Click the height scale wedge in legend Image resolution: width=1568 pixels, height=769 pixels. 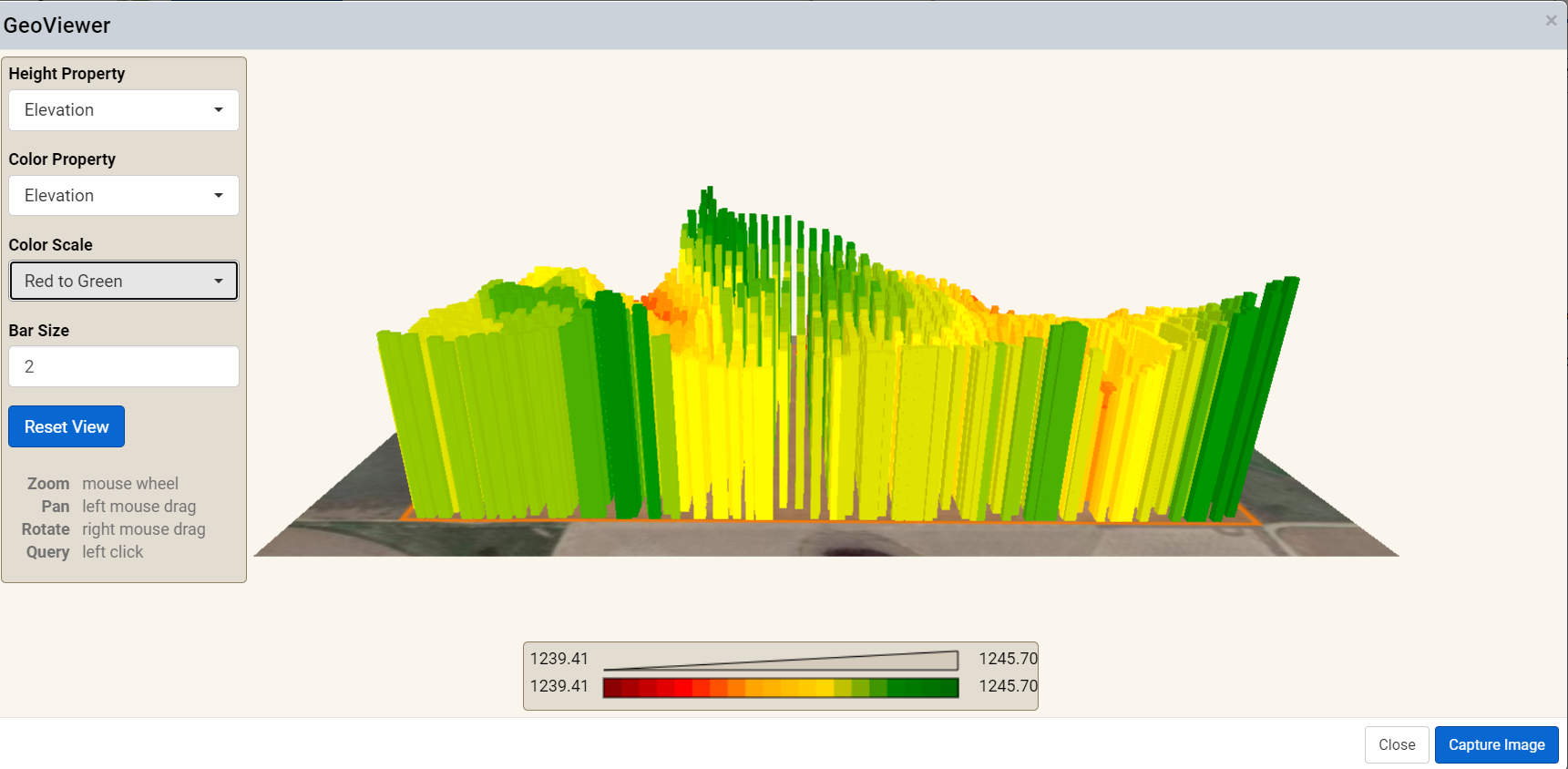click(x=781, y=661)
